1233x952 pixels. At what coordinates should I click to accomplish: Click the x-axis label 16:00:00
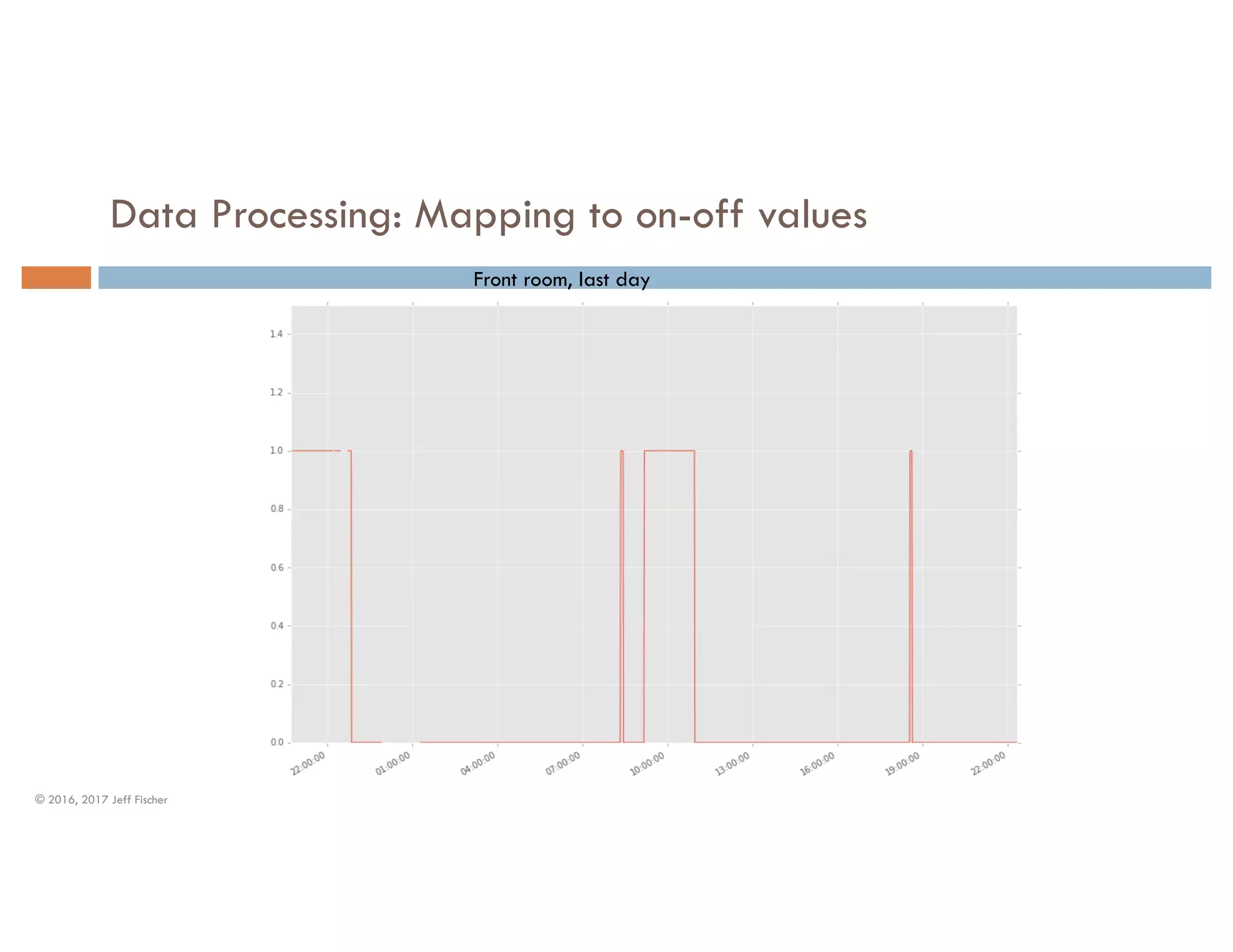(x=818, y=764)
